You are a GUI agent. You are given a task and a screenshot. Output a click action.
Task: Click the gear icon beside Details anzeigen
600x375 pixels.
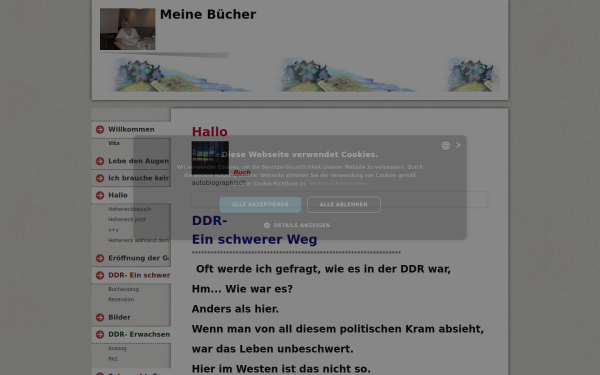tap(267, 225)
